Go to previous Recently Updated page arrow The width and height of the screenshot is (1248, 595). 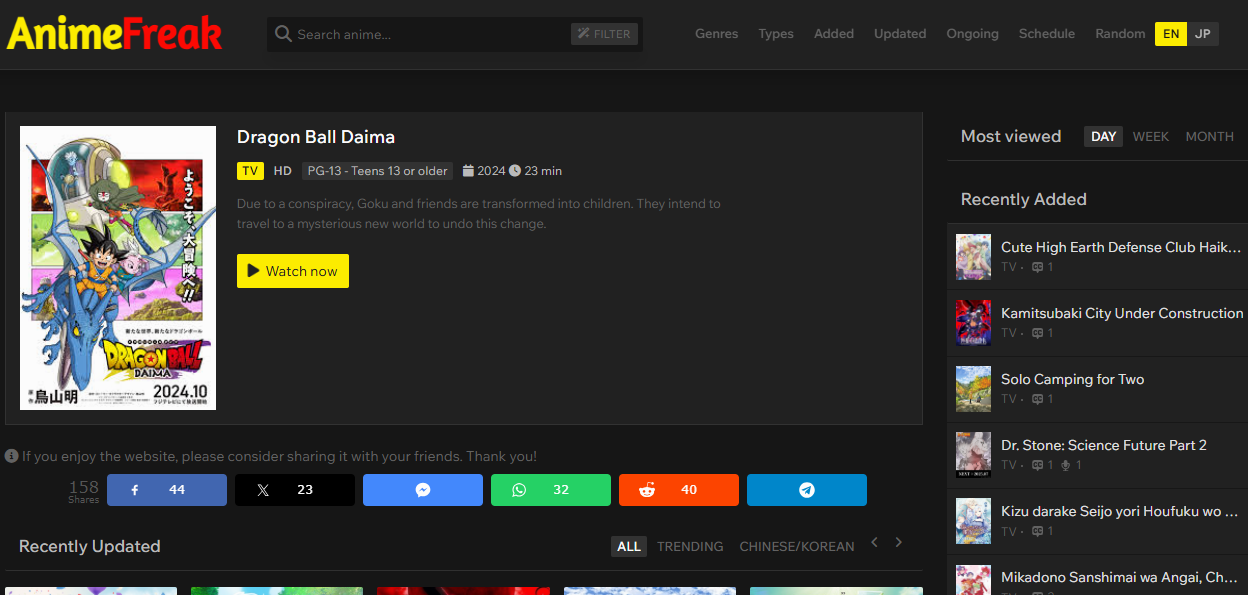point(874,542)
